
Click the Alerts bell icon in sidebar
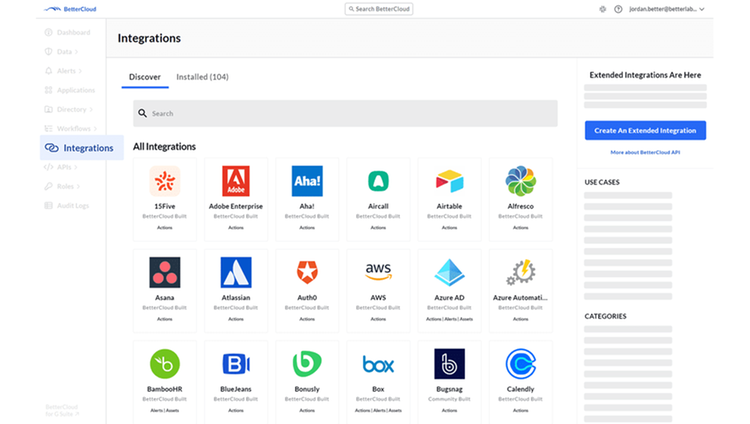tap(48, 71)
